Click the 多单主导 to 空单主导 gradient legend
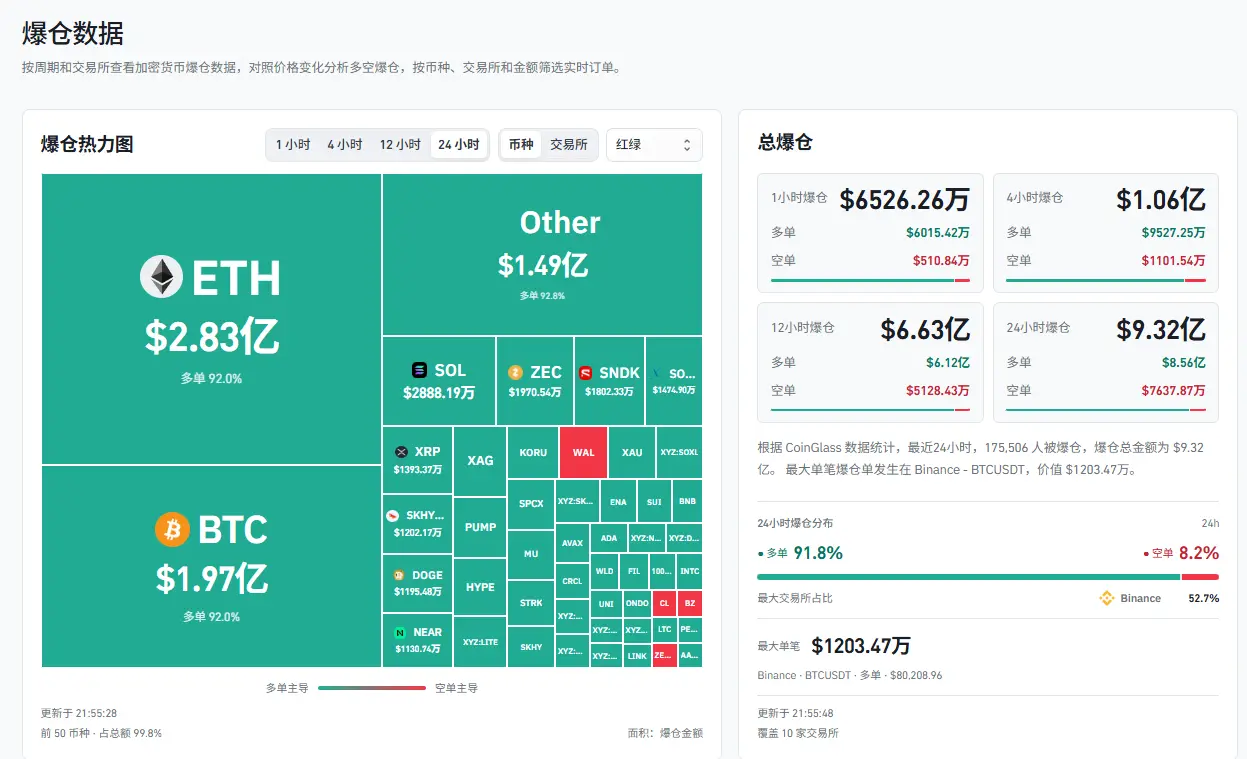Screen dimensions: 1247x759 click(372, 688)
